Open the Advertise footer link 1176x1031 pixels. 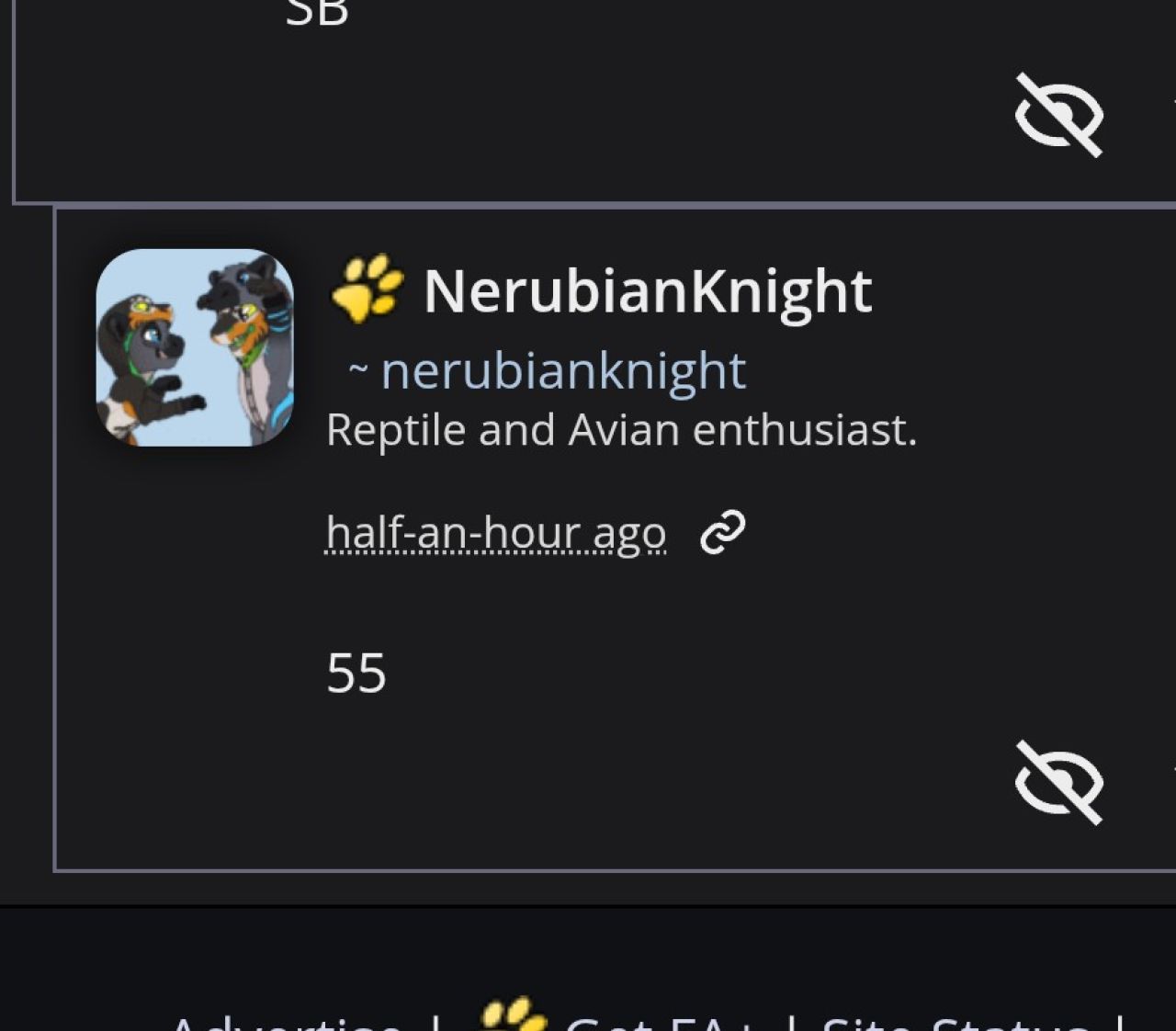286,1022
